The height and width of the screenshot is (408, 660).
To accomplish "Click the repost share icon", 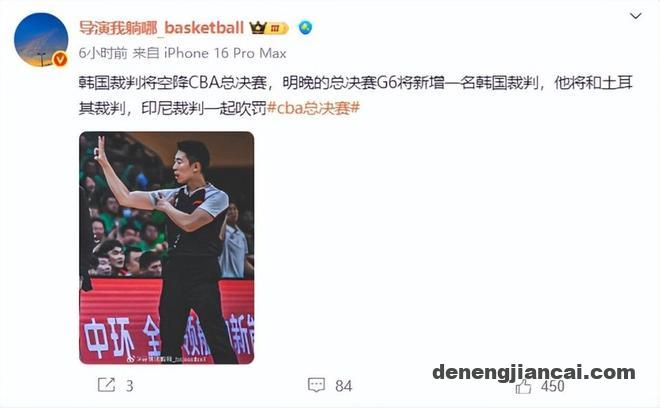I will point(106,385).
